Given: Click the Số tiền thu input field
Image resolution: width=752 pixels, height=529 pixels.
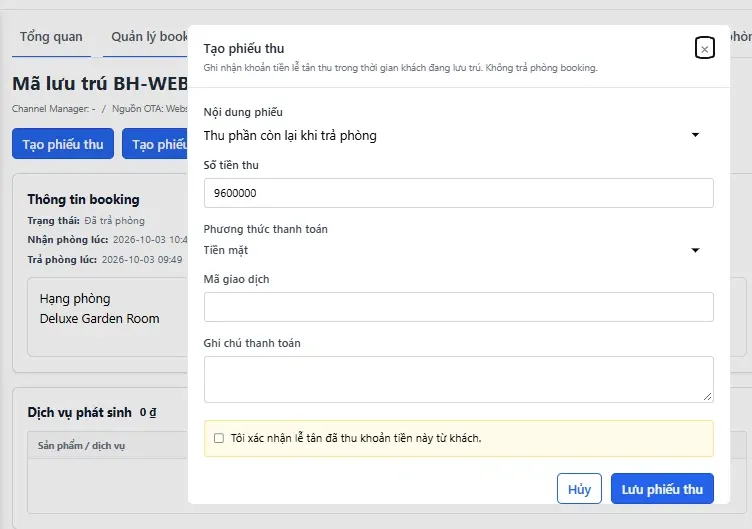Looking at the screenshot, I should [x=458, y=193].
